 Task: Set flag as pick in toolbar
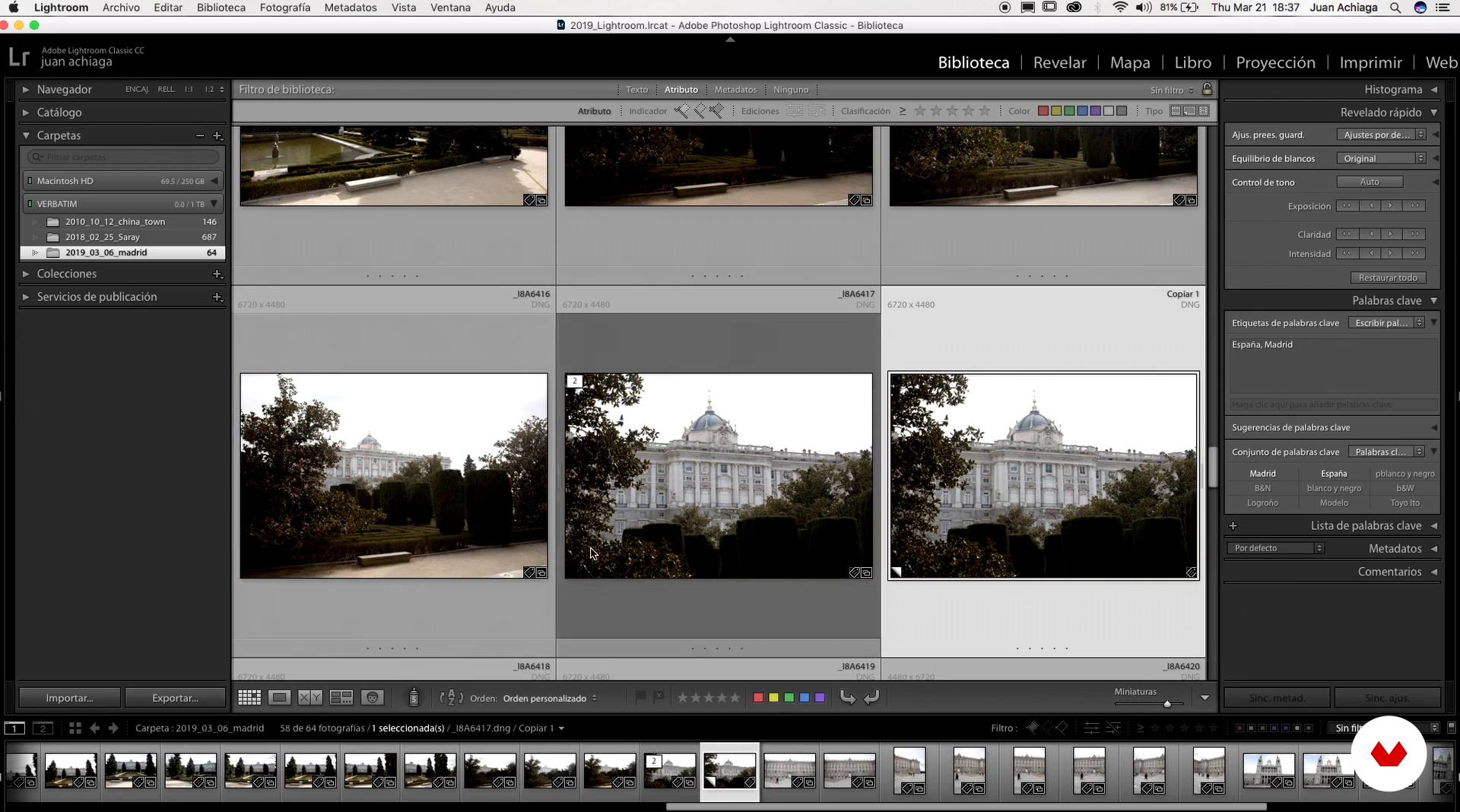[640, 696]
